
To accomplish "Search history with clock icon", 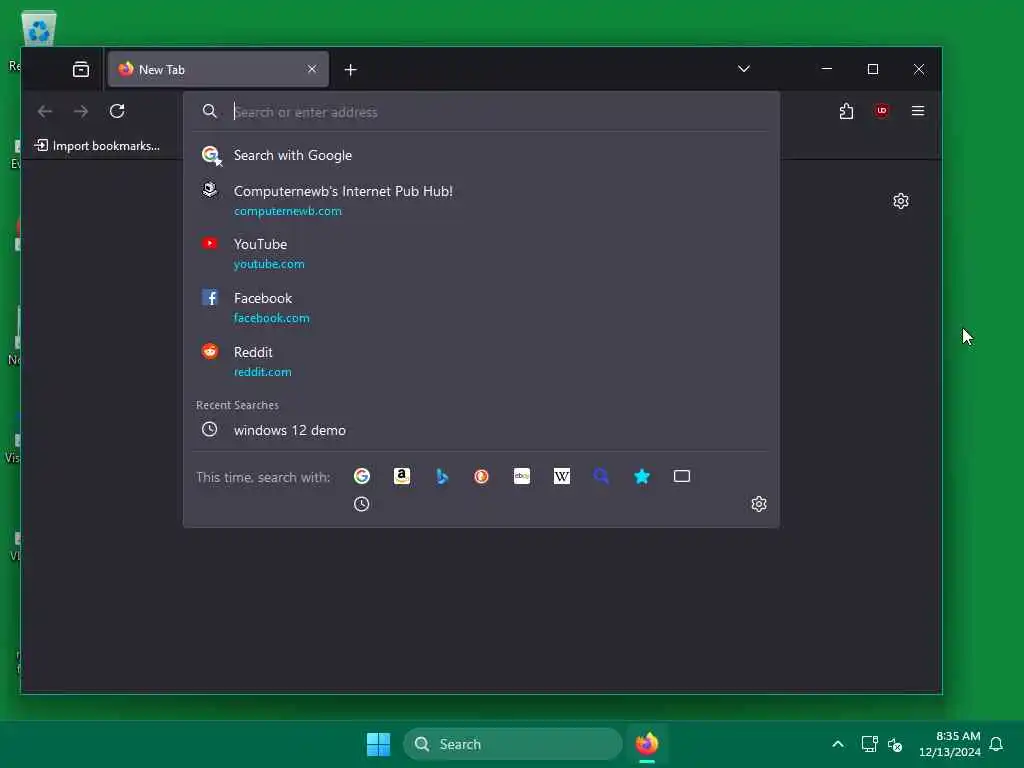I will [x=362, y=504].
